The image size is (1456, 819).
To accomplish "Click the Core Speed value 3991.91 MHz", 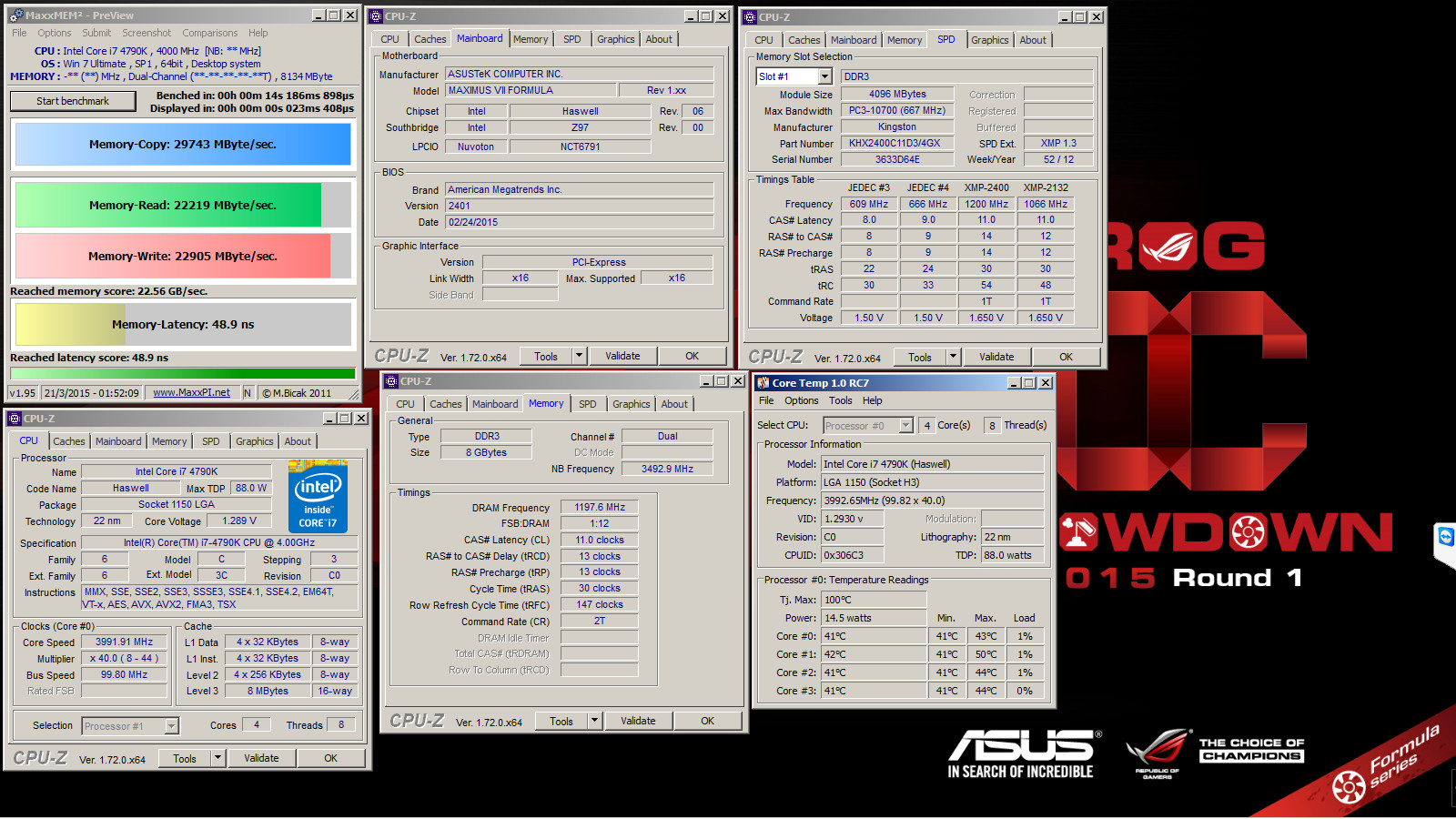I will point(124,642).
